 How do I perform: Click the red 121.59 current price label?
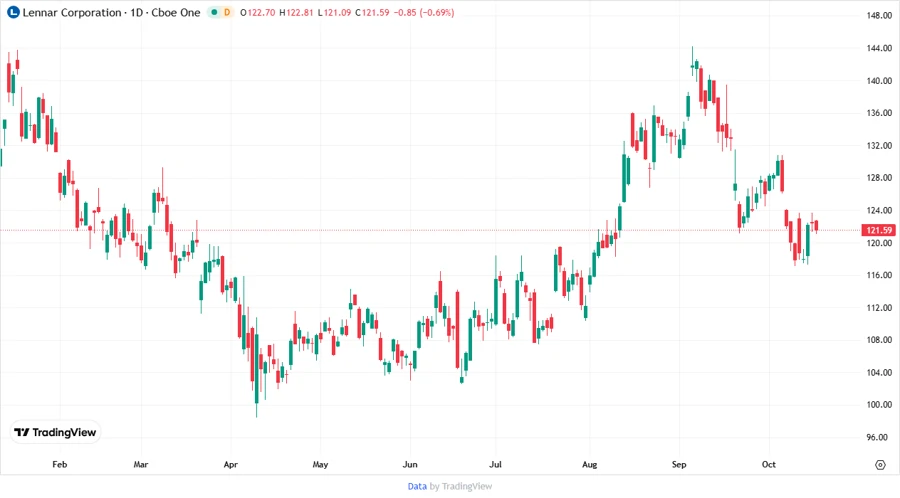[x=879, y=230]
